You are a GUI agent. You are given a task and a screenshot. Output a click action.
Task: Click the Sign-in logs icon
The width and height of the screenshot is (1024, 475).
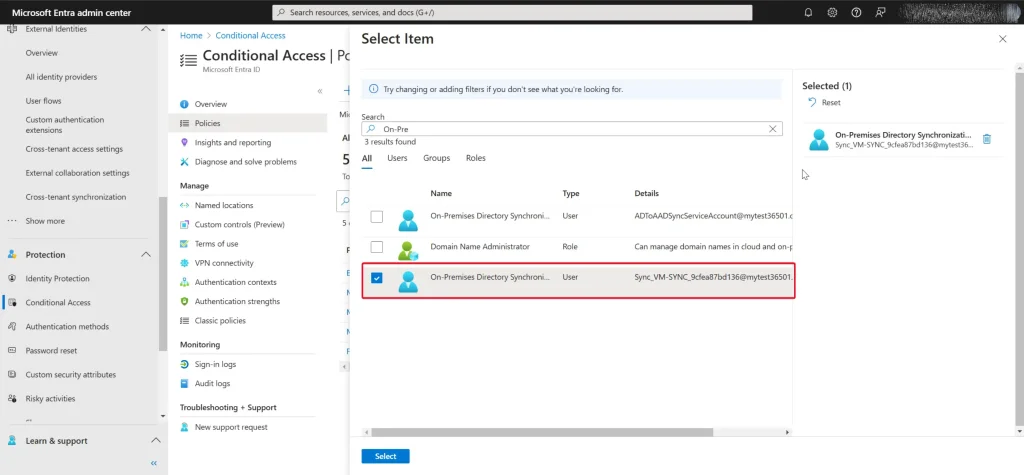184,364
